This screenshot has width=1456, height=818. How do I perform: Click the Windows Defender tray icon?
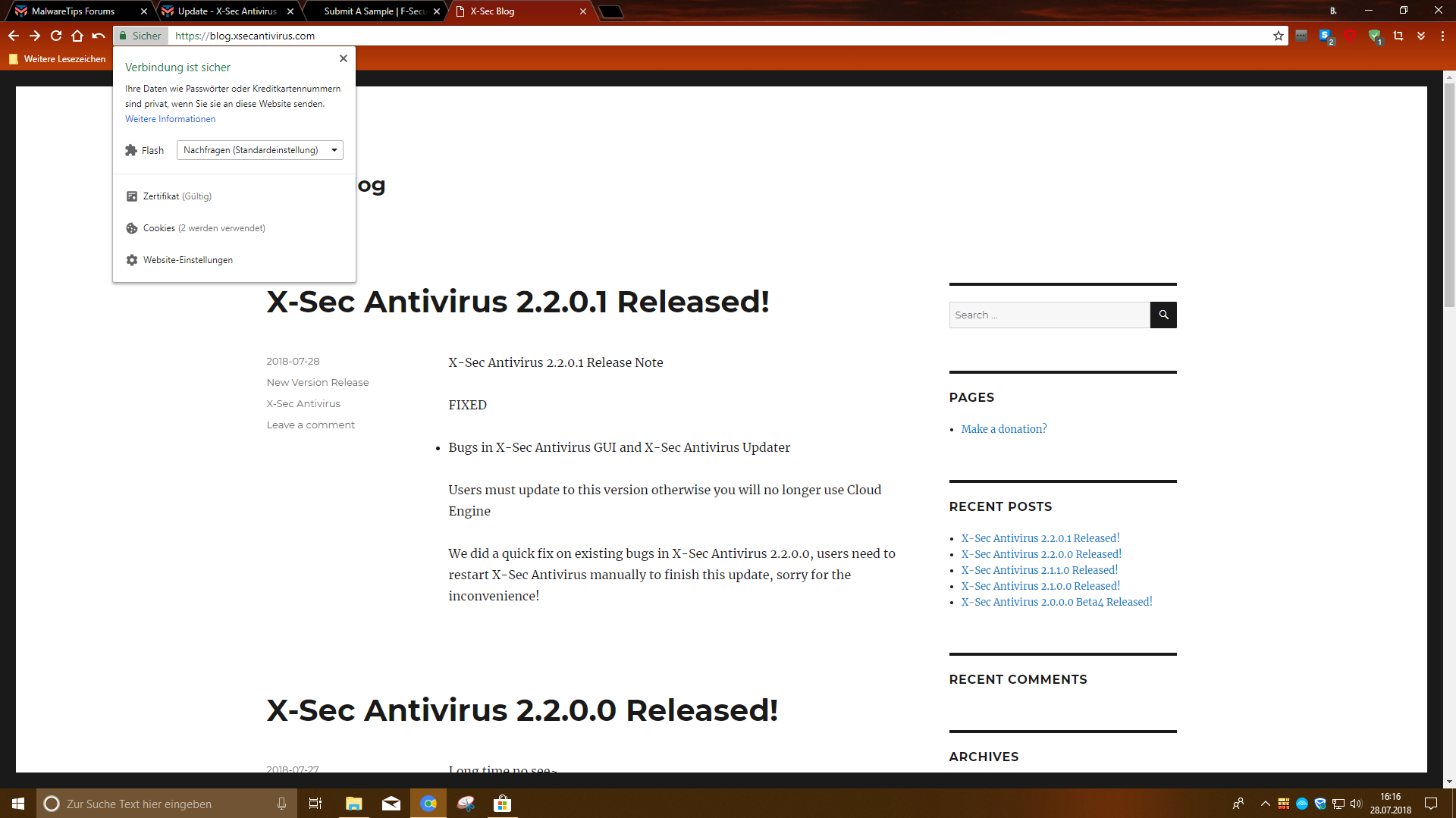1320,804
